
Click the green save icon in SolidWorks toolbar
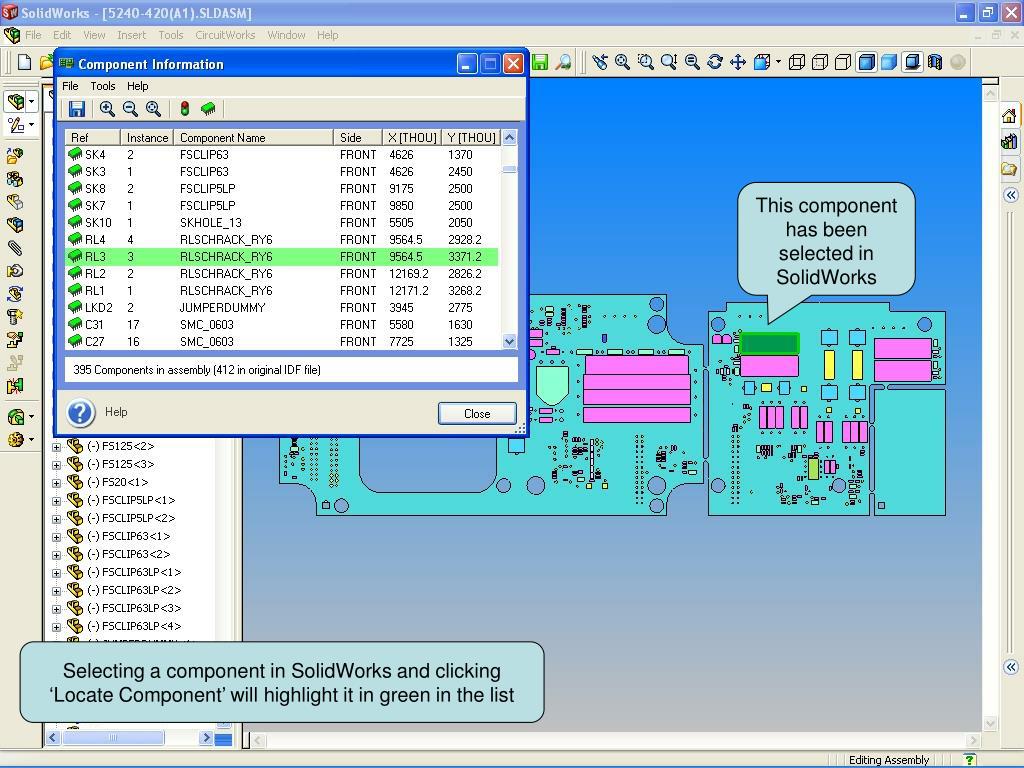tap(540, 62)
